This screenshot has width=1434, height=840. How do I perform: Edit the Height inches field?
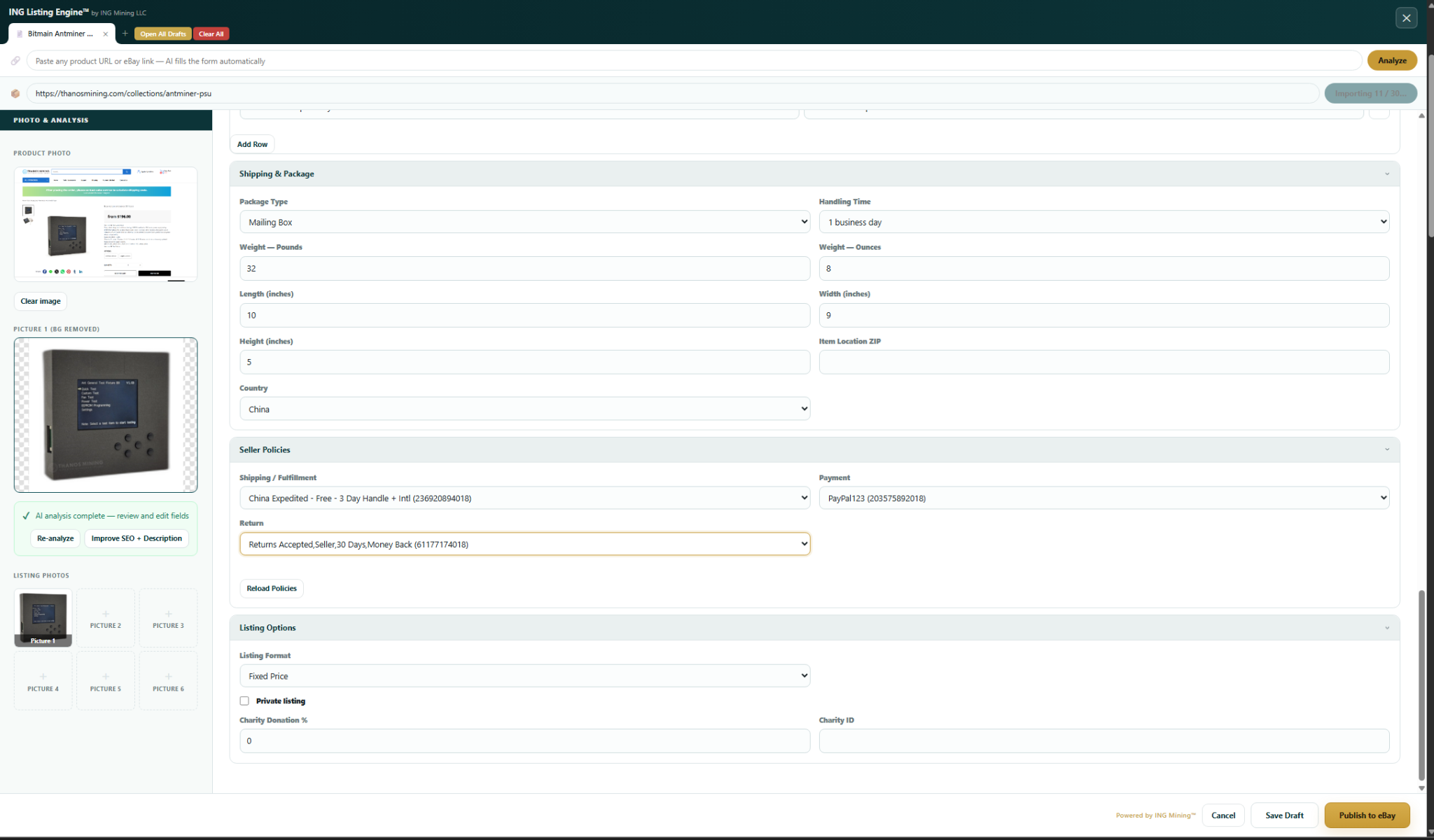(x=524, y=362)
